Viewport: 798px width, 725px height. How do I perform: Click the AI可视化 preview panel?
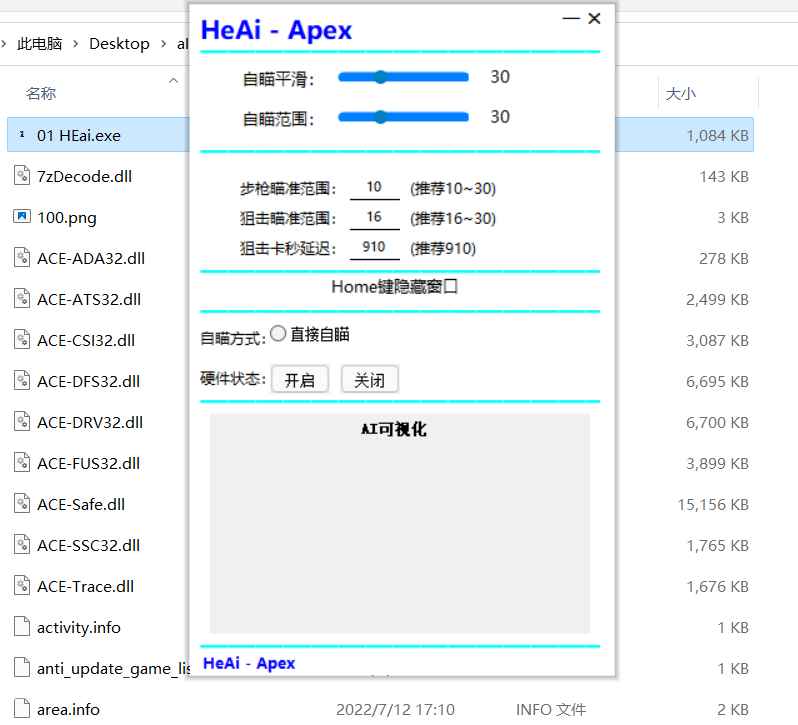(400, 523)
